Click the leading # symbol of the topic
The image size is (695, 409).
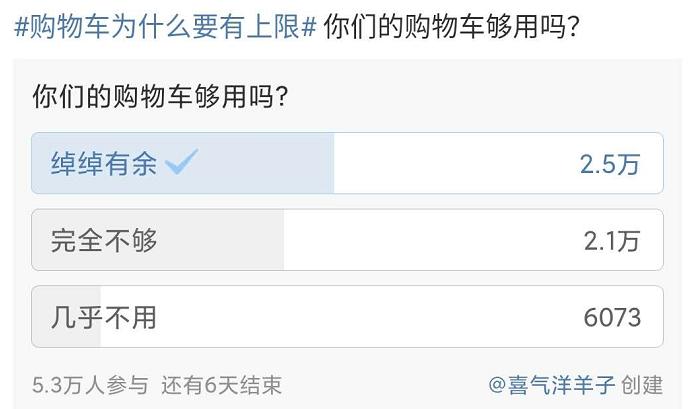point(21,27)
